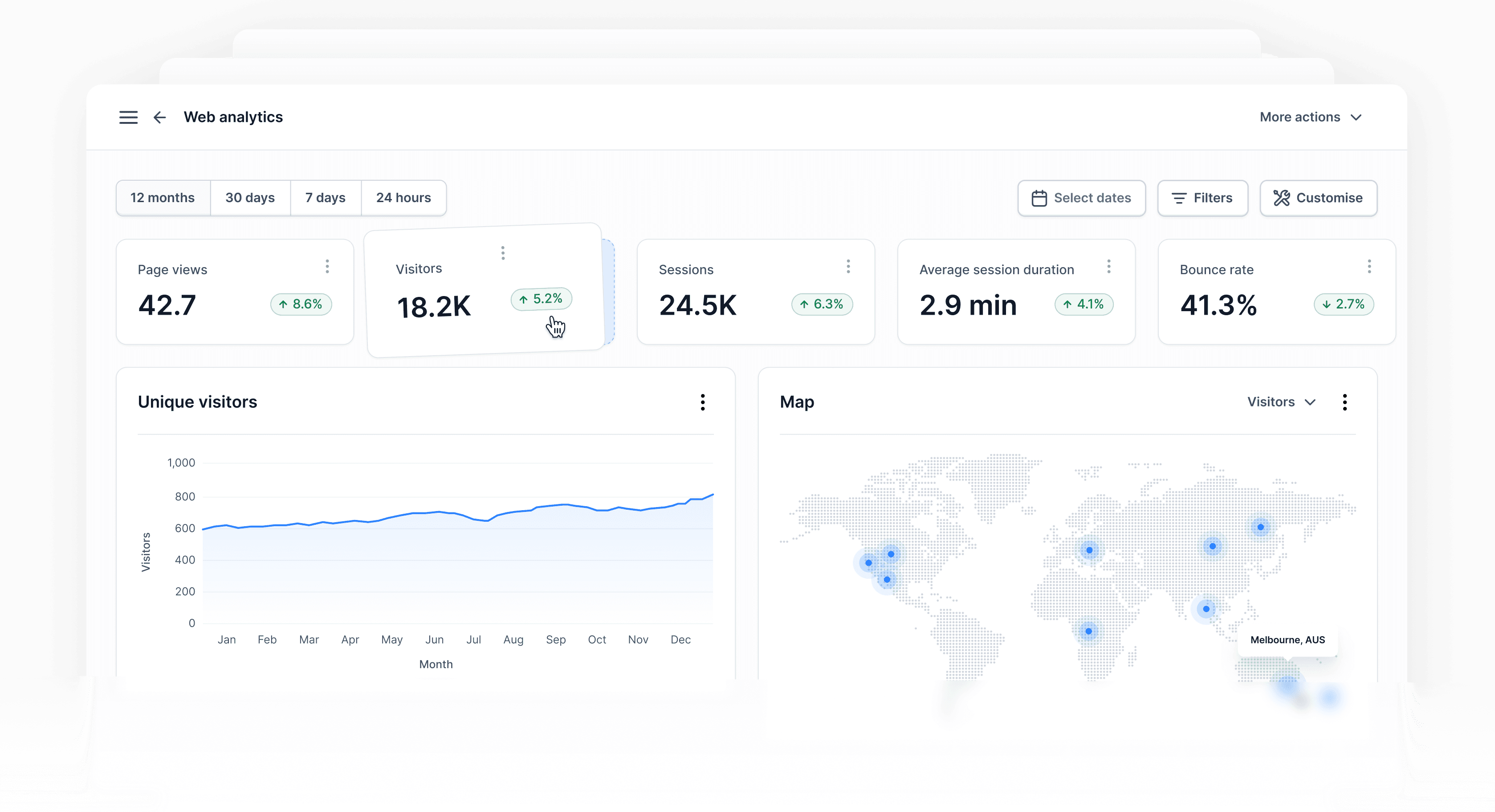The image size is (1495, 812).
Task: Click the Jan label on chart axis
Action: (x=226, y=639)
